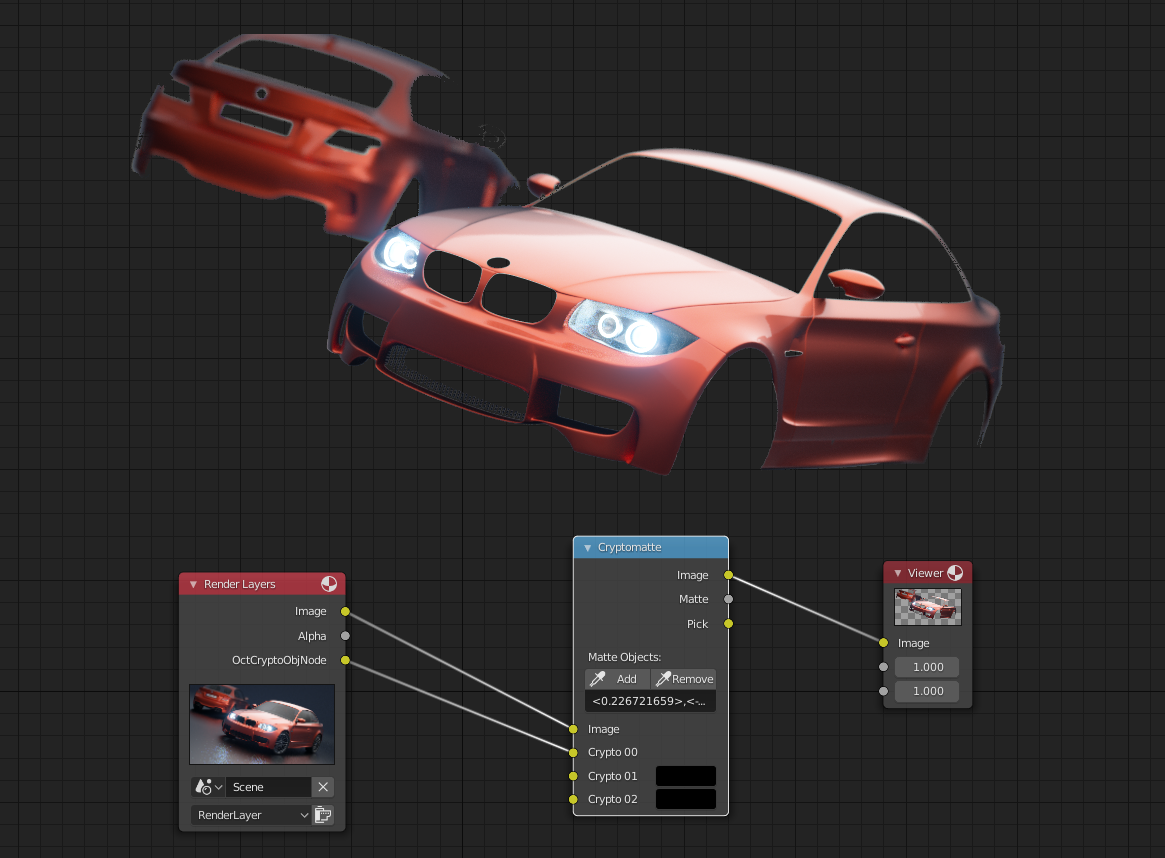Click Render Layers Alpha output socket
This screenshot has width=1165, height=858.
pos(345,636)
